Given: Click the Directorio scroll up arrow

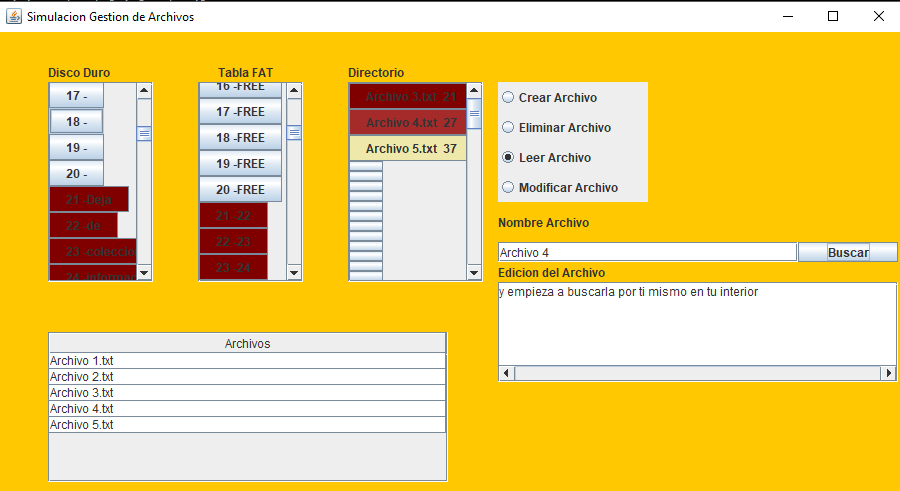Looking at the screenshot, I should pos(474,90).
